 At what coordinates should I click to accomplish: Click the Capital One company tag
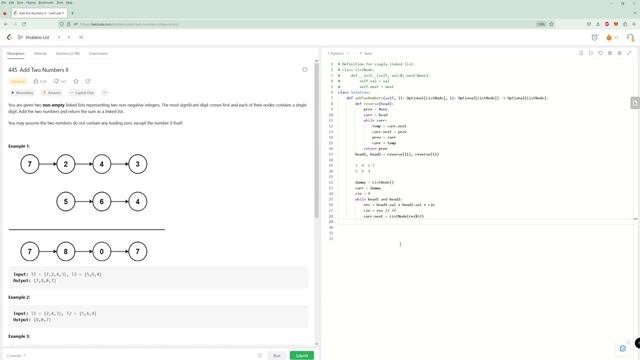point(82,93)
